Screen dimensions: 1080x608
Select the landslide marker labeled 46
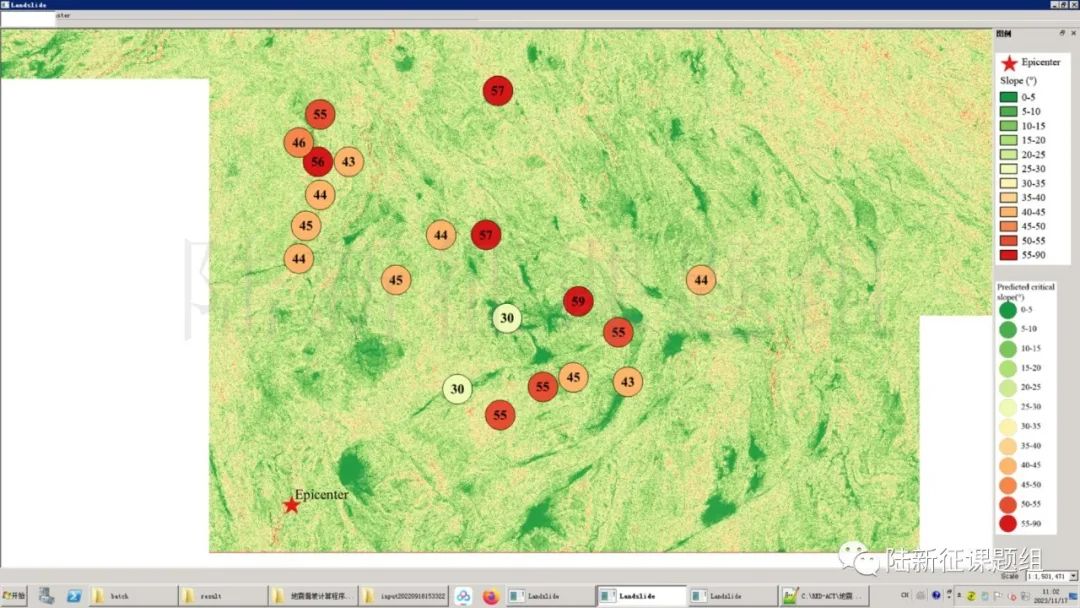298,143
